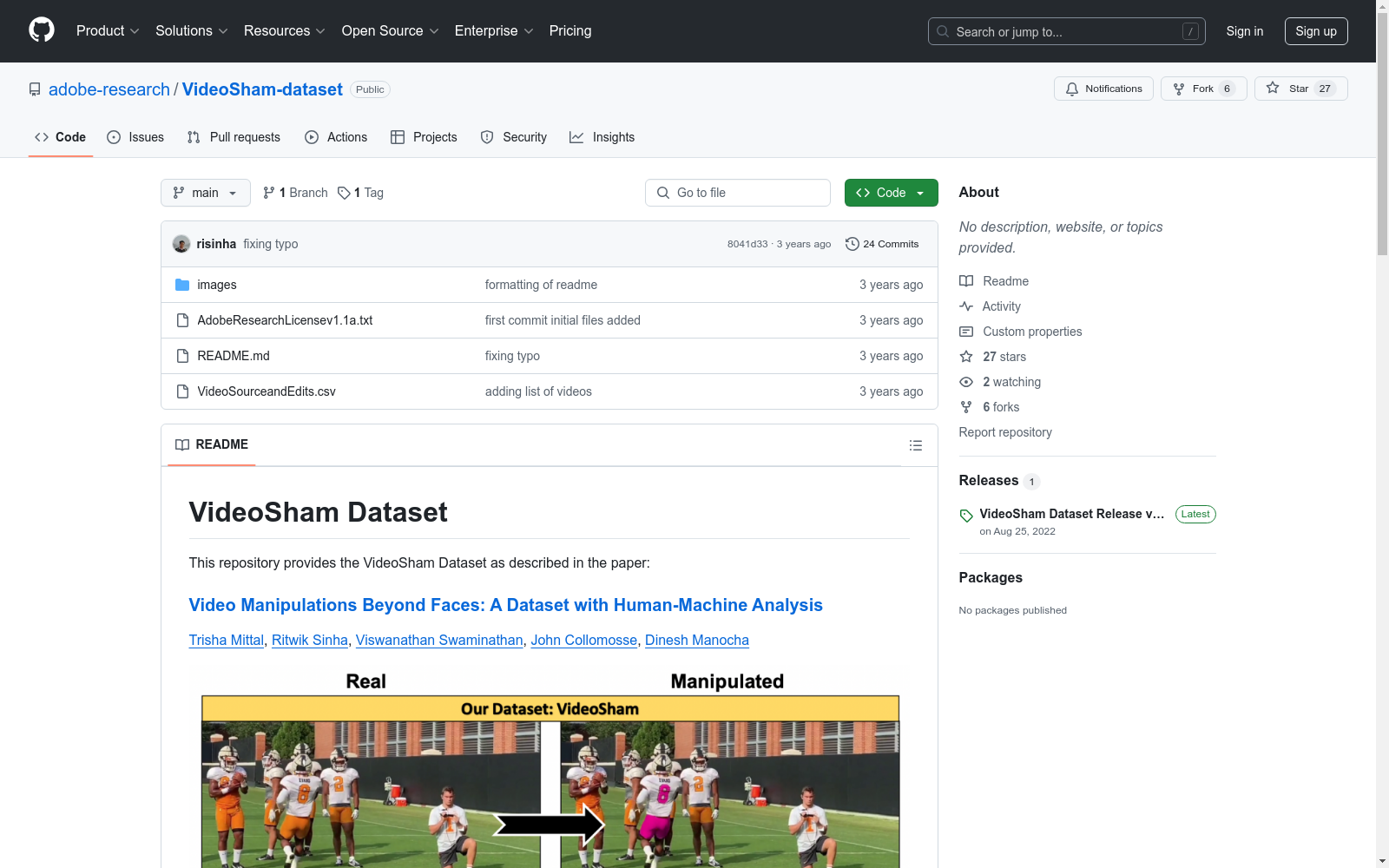Switch to the Insights tab
Screen dimensions: 1389x868
click(602, 137)
